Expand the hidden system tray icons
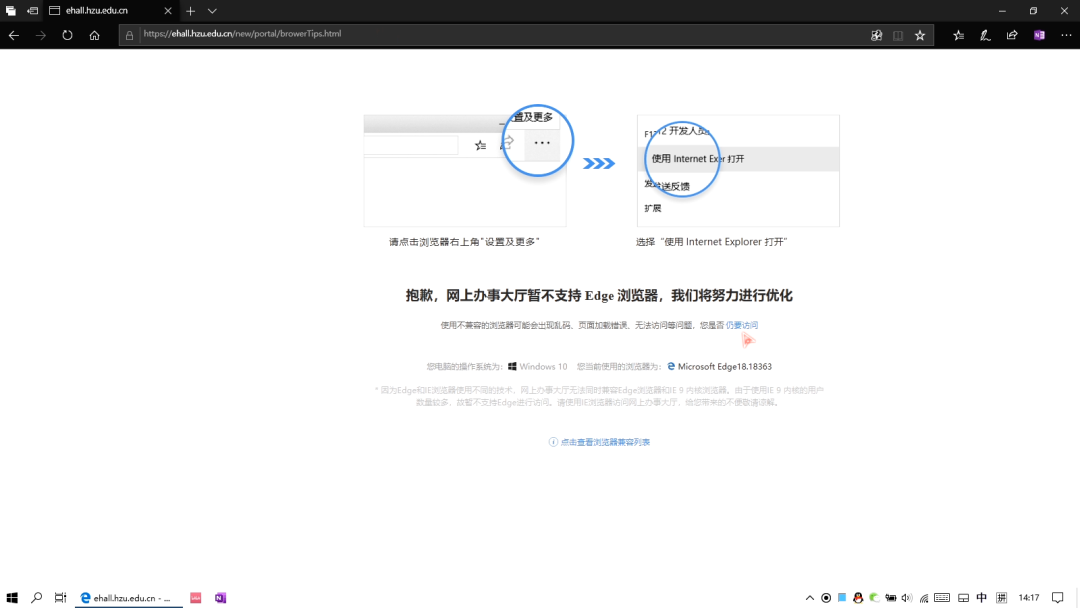 point(810,598)
